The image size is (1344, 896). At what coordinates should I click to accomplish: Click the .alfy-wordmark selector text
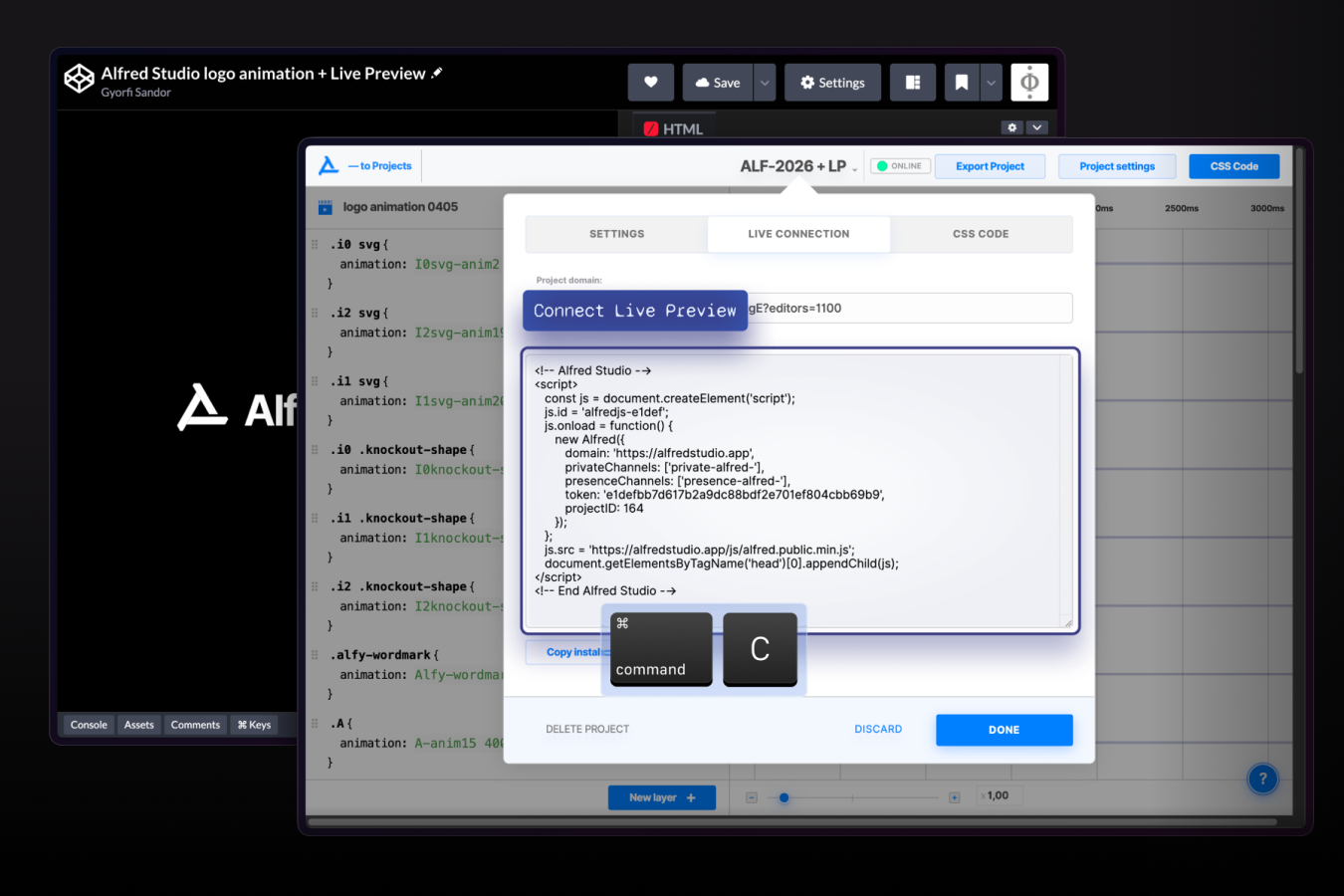pyautogui.click(x=380, y=655)
